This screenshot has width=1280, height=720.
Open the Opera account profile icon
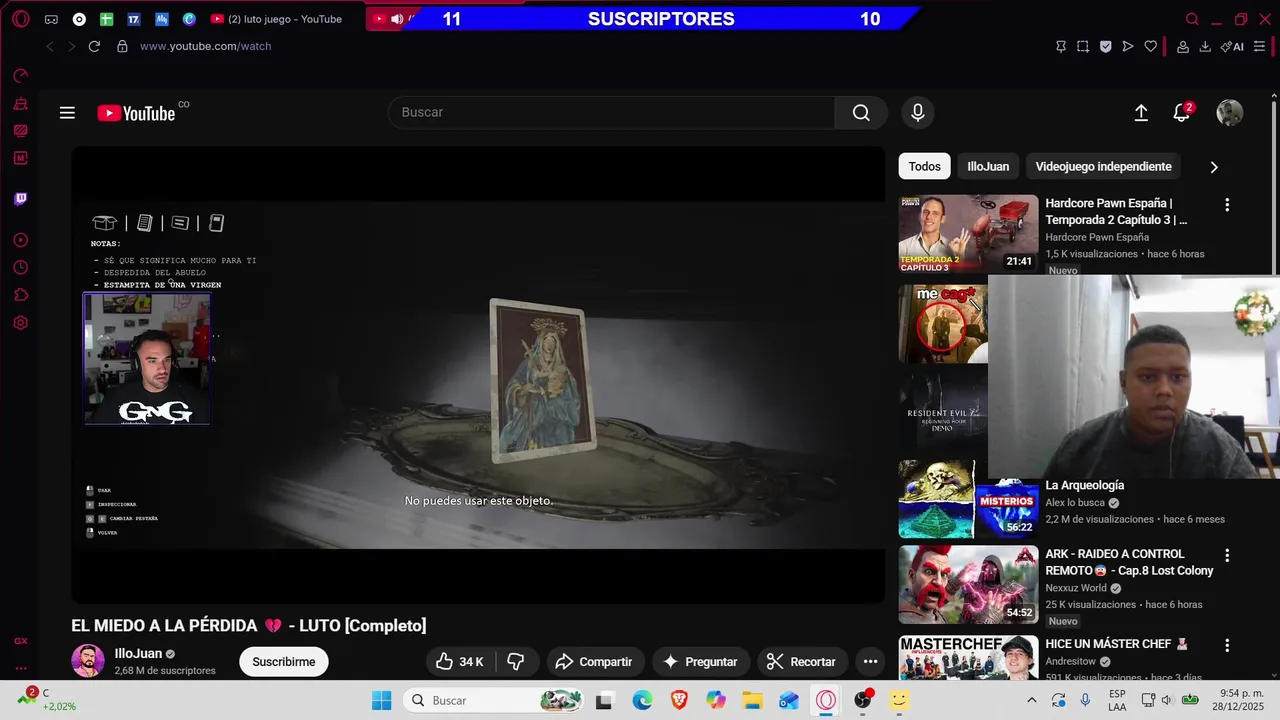point(1183,46)
